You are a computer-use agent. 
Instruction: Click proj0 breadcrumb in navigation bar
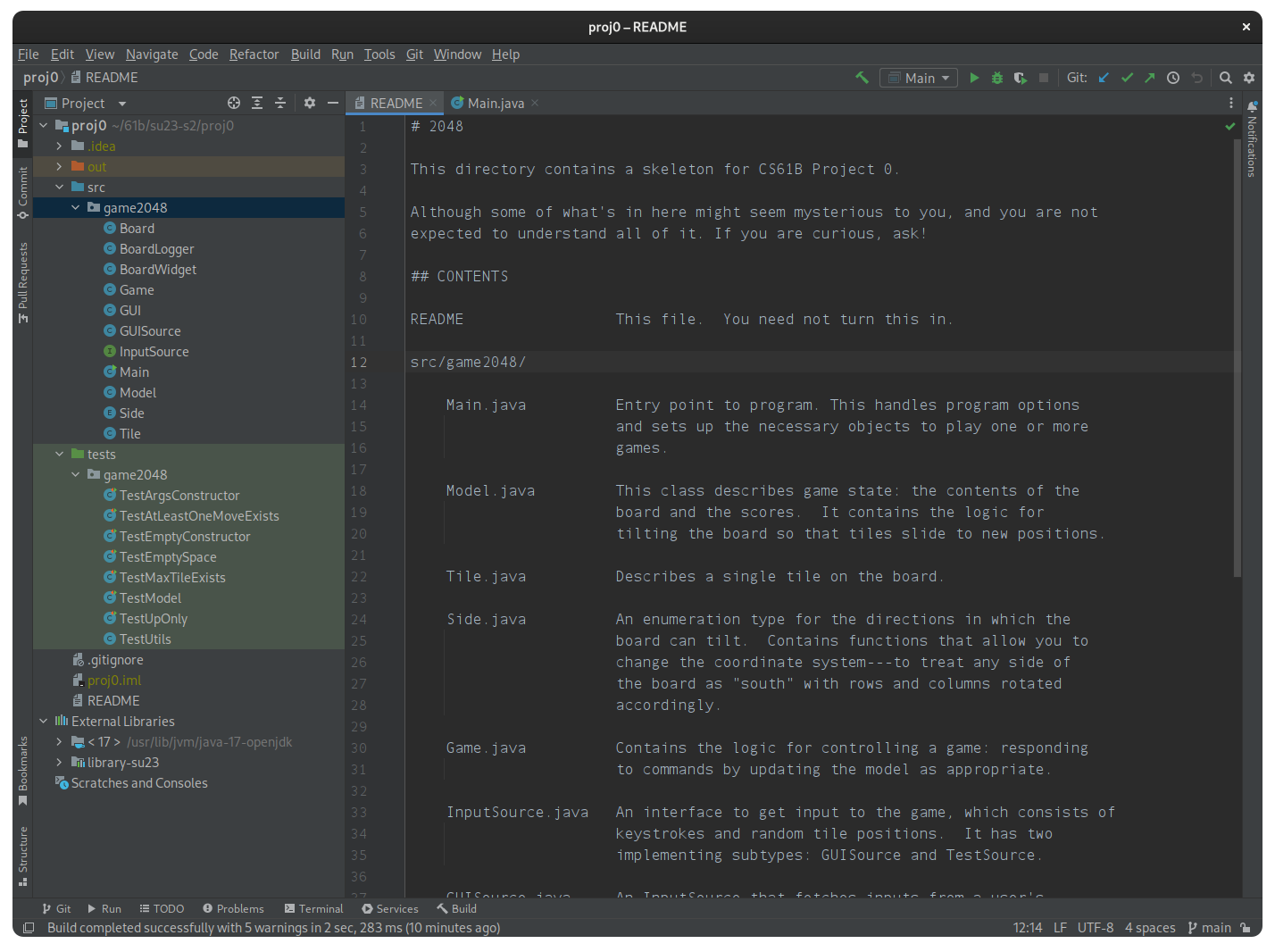click(x=40, y=78)
